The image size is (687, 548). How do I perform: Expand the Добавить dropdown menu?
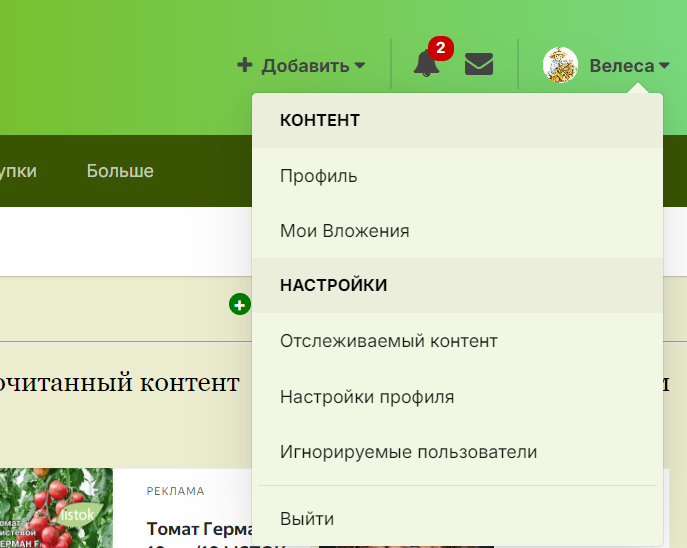pyautogui.click(x=301, y=66)
